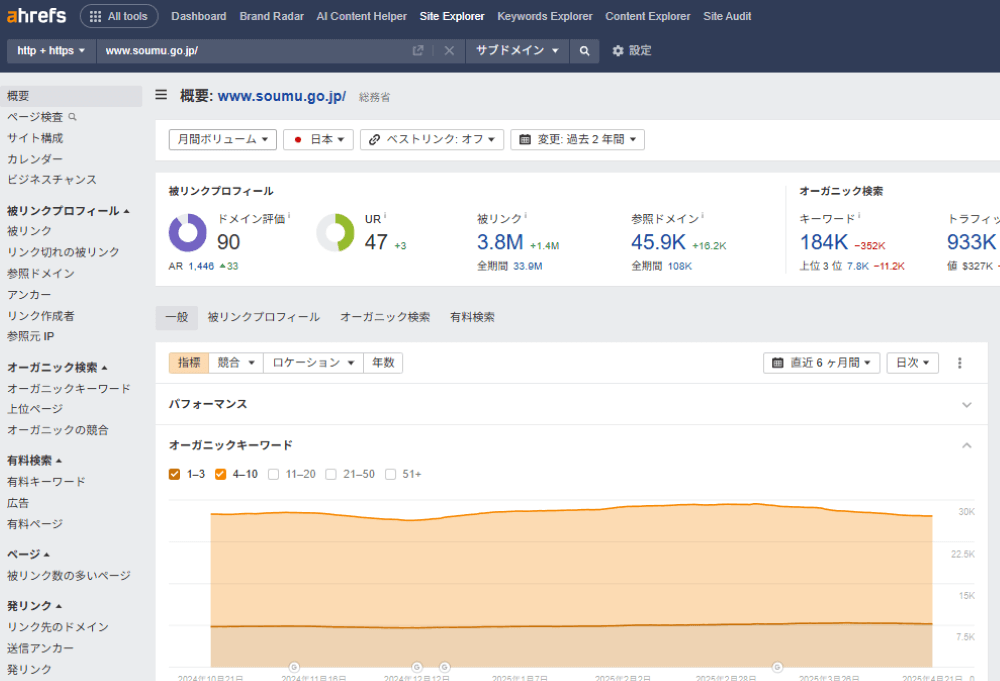Viewport: 1000px width, 681px height.
Task: Click info icon beside 参照ドメイン
Action: 702,216
